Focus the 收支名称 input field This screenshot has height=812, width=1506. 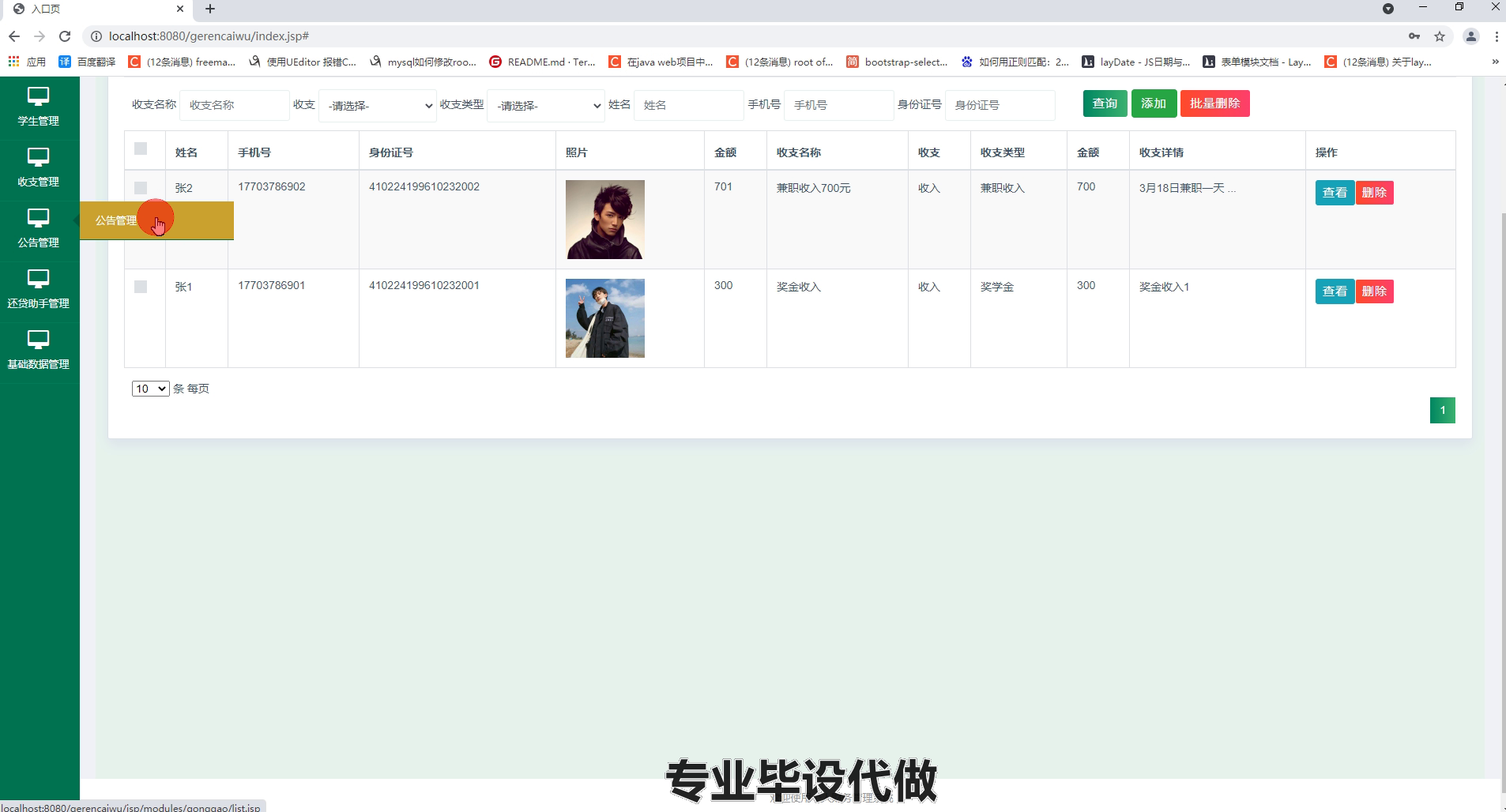coord(235,105)
